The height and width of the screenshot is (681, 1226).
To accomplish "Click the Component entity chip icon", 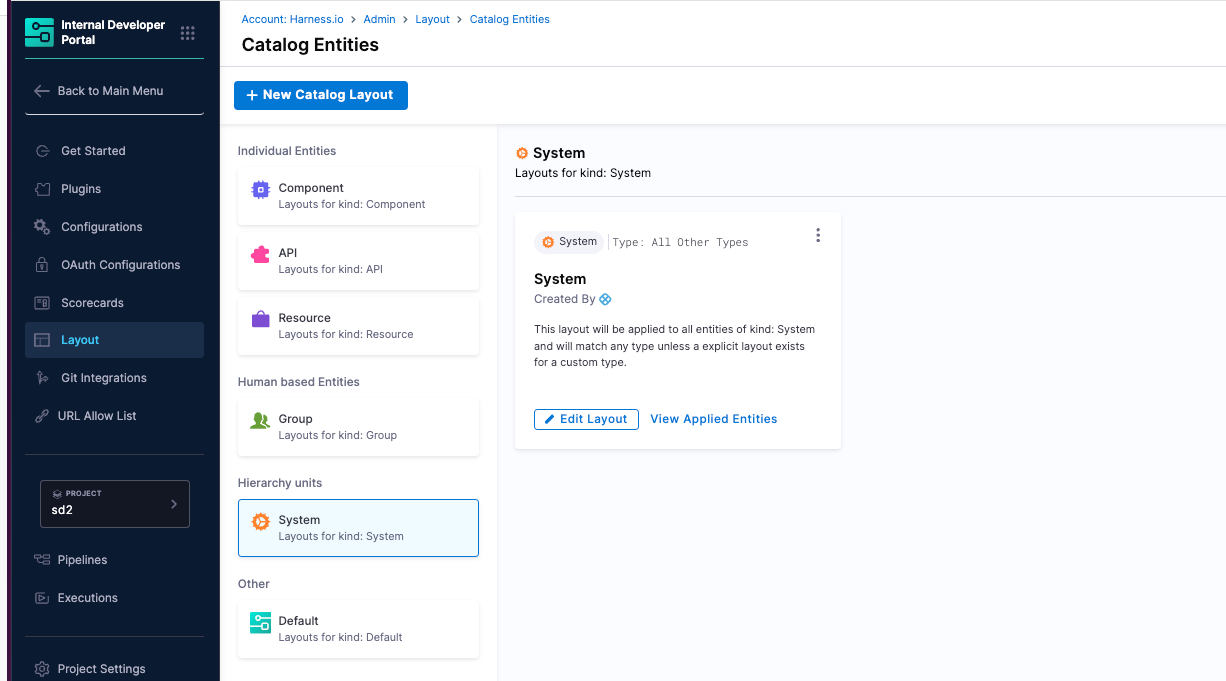I will coord(260,189).
